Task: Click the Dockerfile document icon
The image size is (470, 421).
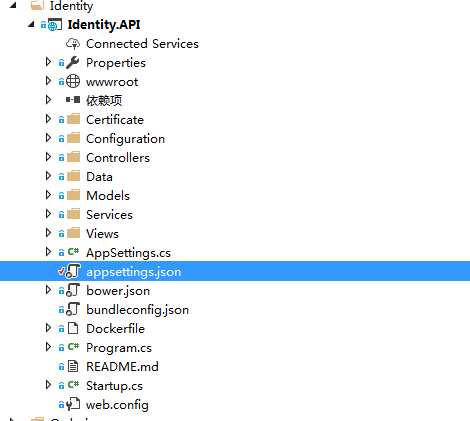Action: [x=73, y=329]
